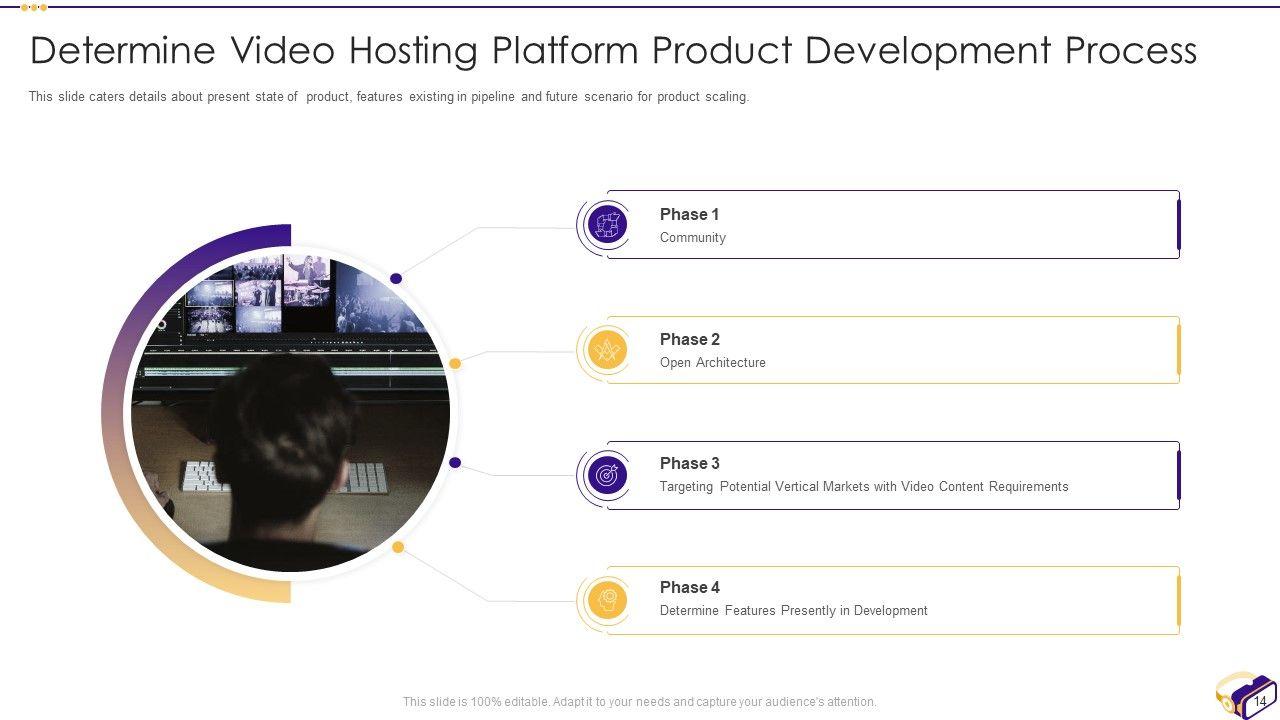Screen dimensions: 1280x720
Task: Click the Phase 1 heading text
Action: tap(689, 214)
